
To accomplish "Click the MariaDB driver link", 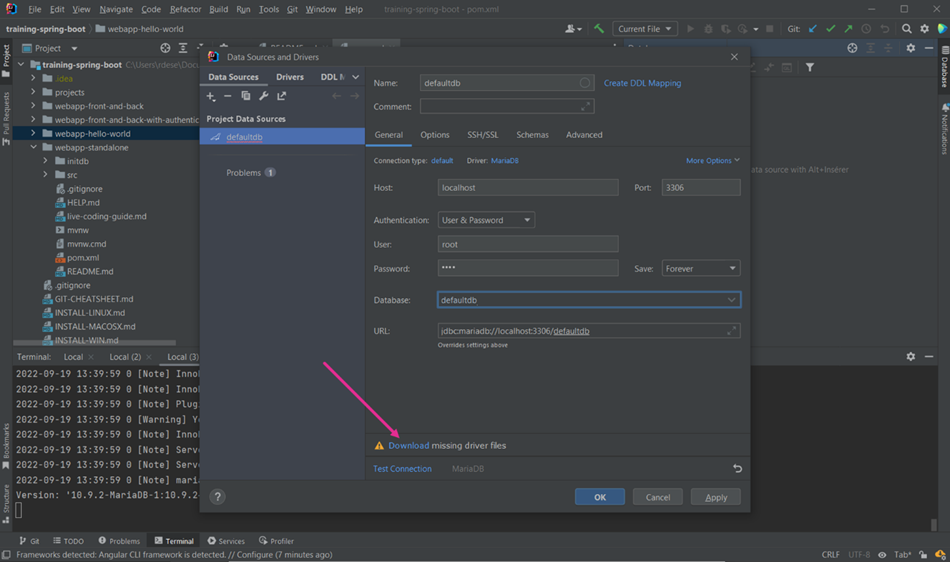I will (x=505, y=160).
